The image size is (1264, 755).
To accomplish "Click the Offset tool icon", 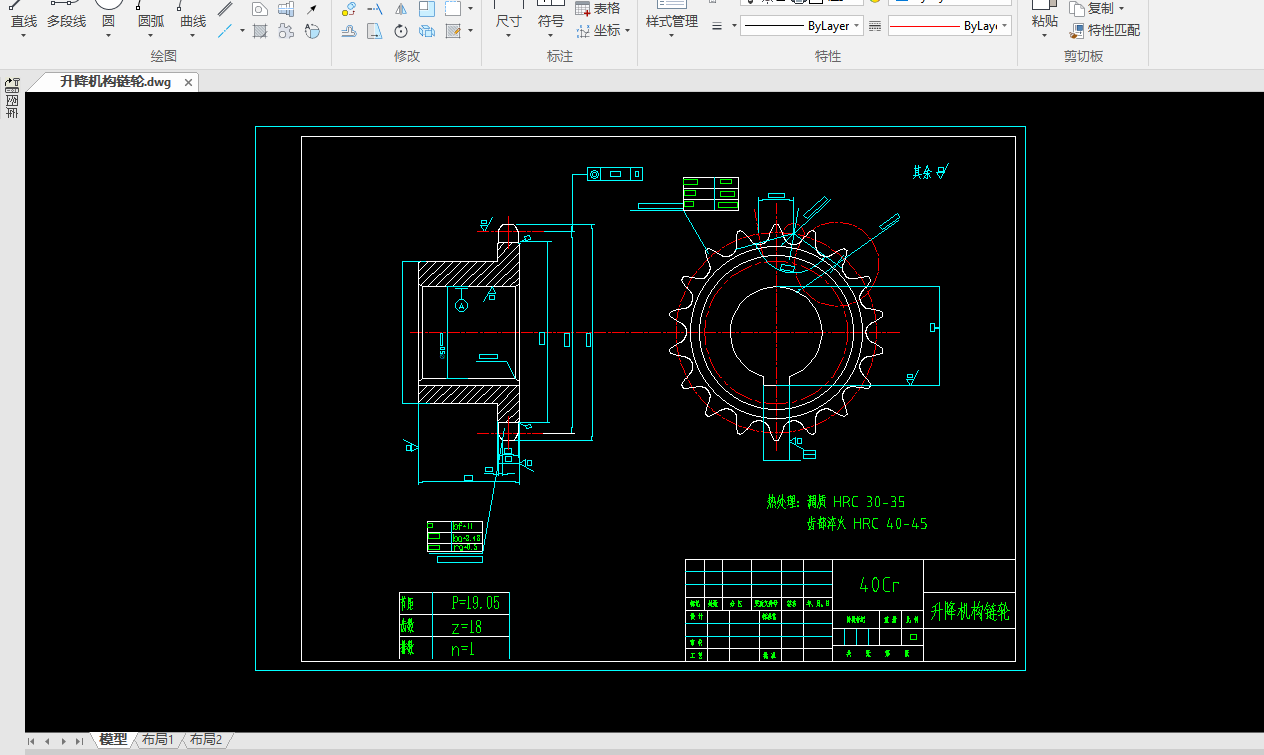I will pyautogui.click(x=349, y=31).
